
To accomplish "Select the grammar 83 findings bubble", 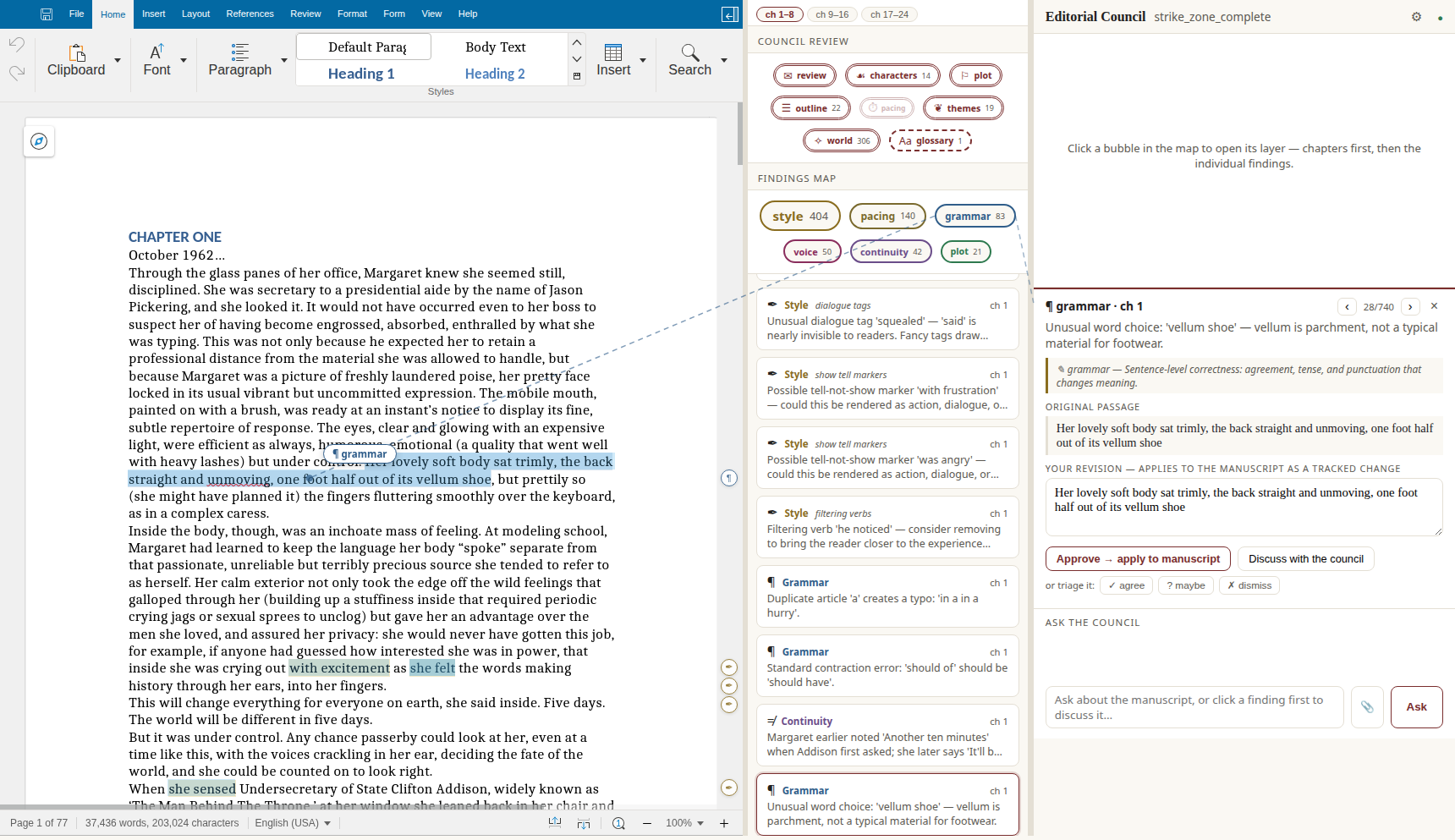I will click(x=975, y=216).
